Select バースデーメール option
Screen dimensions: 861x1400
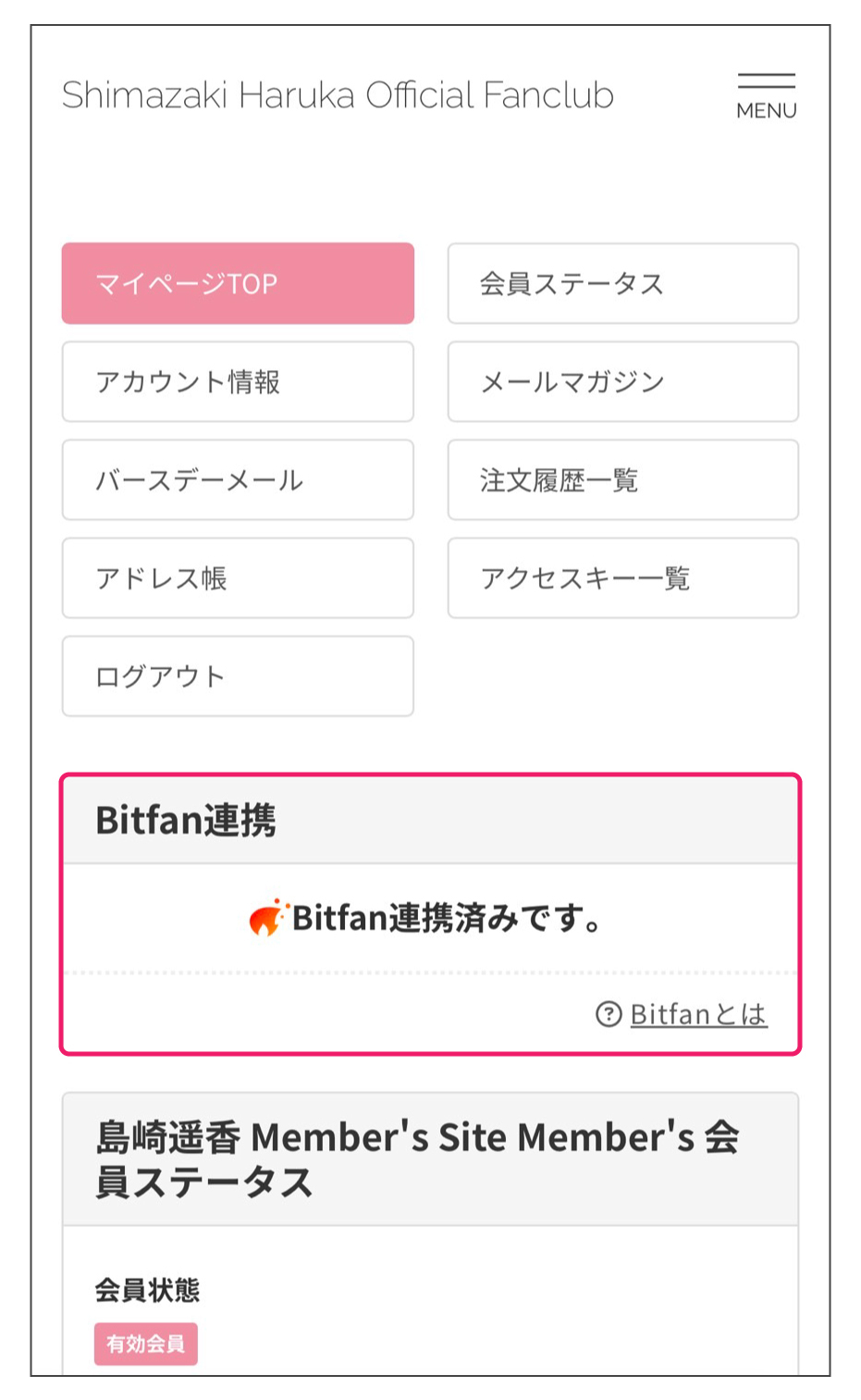[238, 479]
